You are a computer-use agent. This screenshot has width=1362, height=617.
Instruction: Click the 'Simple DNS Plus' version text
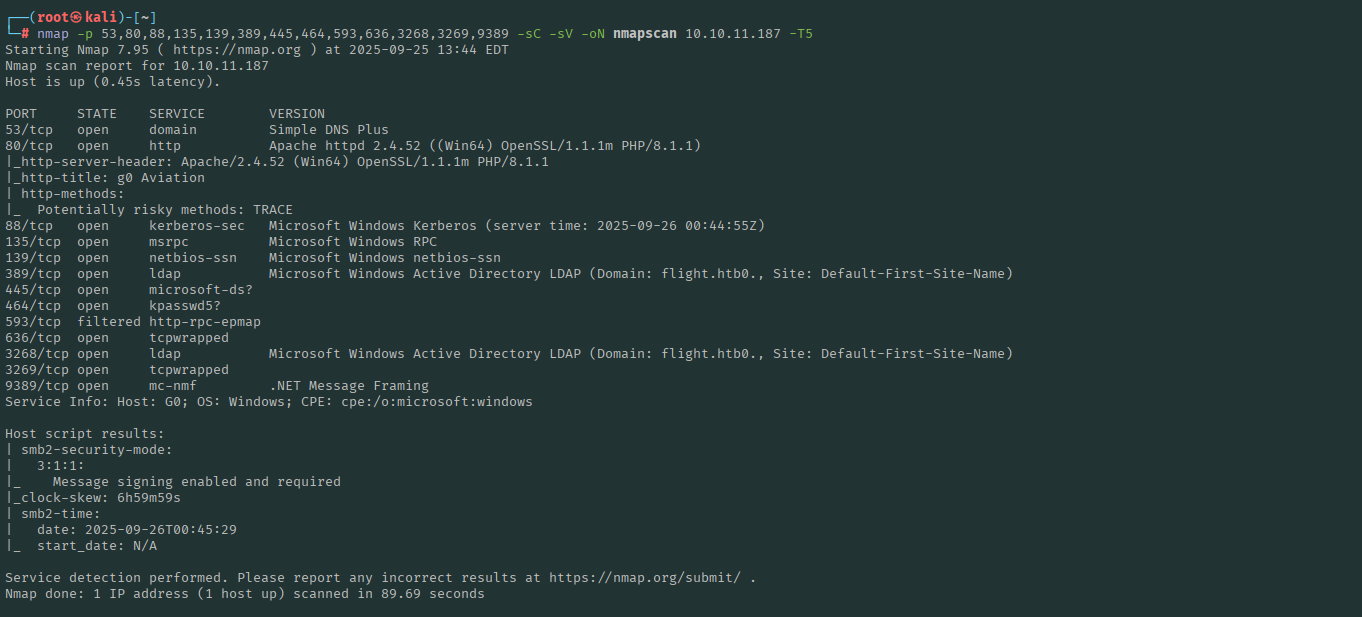click(x=328, y=130)
